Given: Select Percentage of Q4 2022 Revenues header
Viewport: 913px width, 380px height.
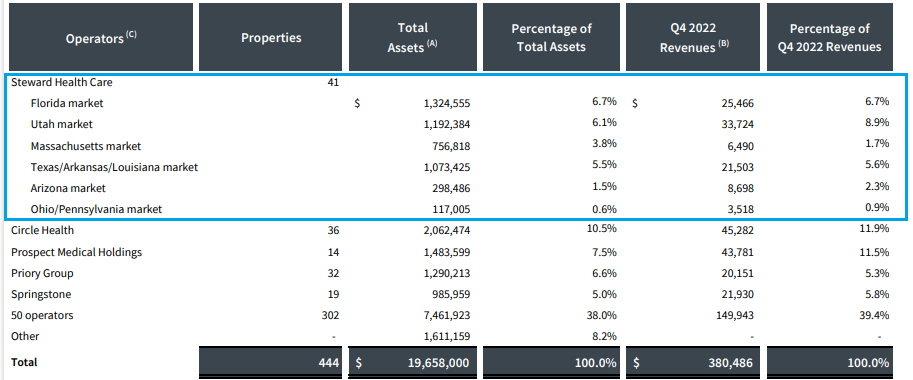Looking at the screenshot, I should point(830,37).
